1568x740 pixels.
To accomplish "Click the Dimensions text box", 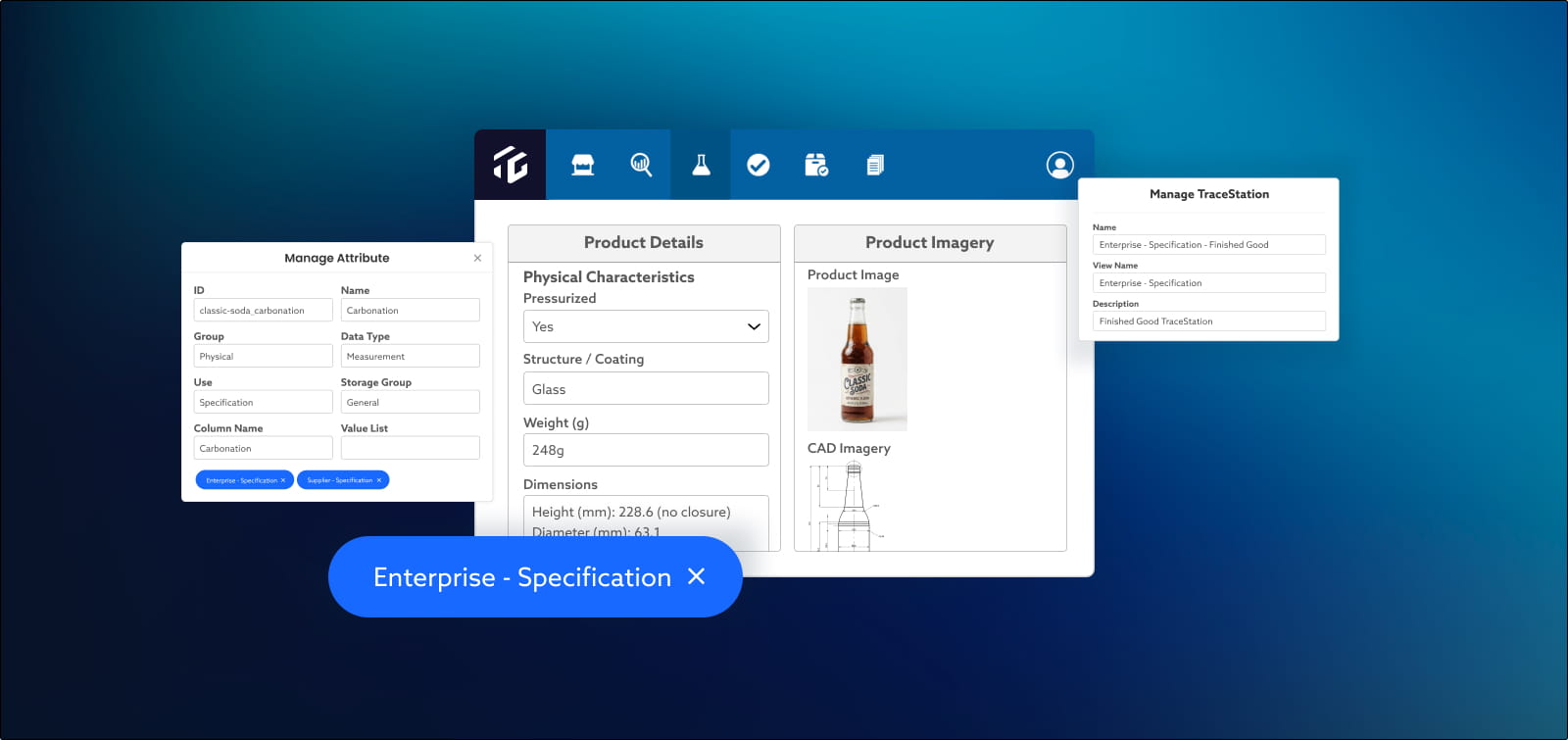I will click(x=646, y=522).
